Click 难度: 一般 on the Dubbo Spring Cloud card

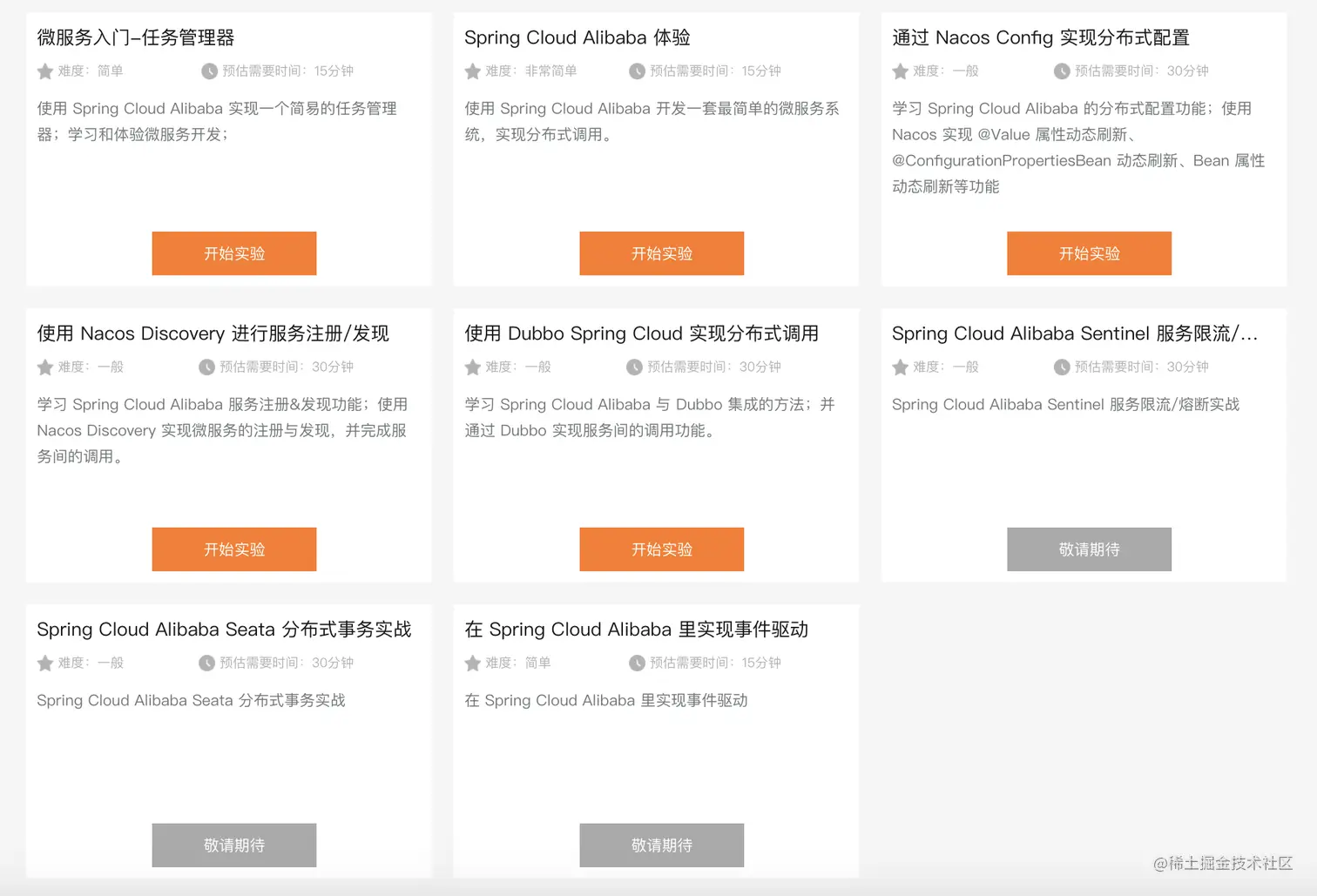click(x=518, y=367)
